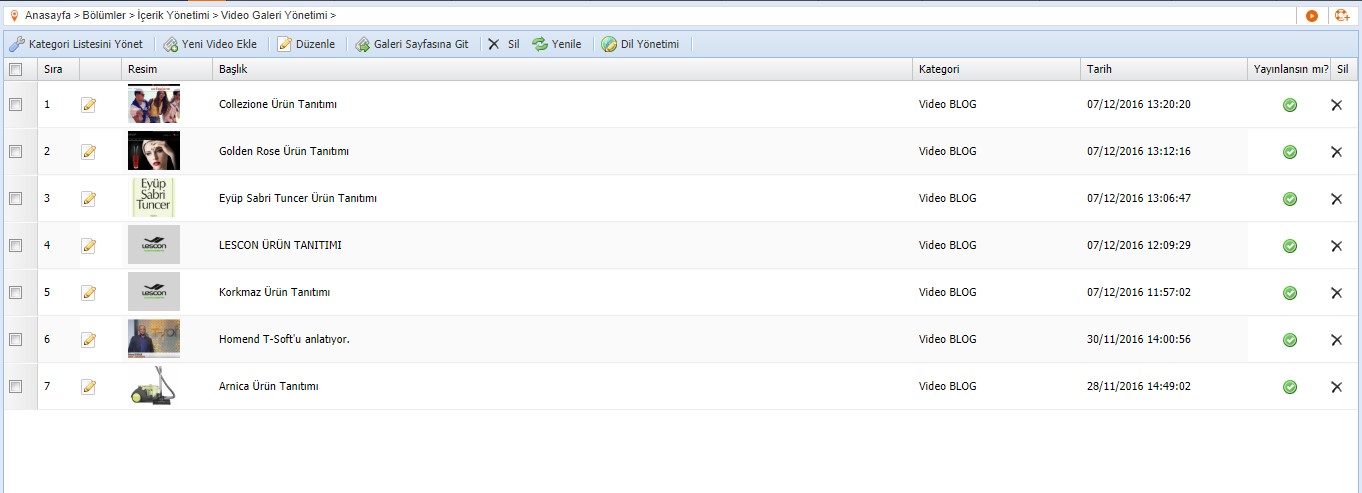
Task: Select checkbox for row 2 Golden Rose
Action: [x=15, y=152]
